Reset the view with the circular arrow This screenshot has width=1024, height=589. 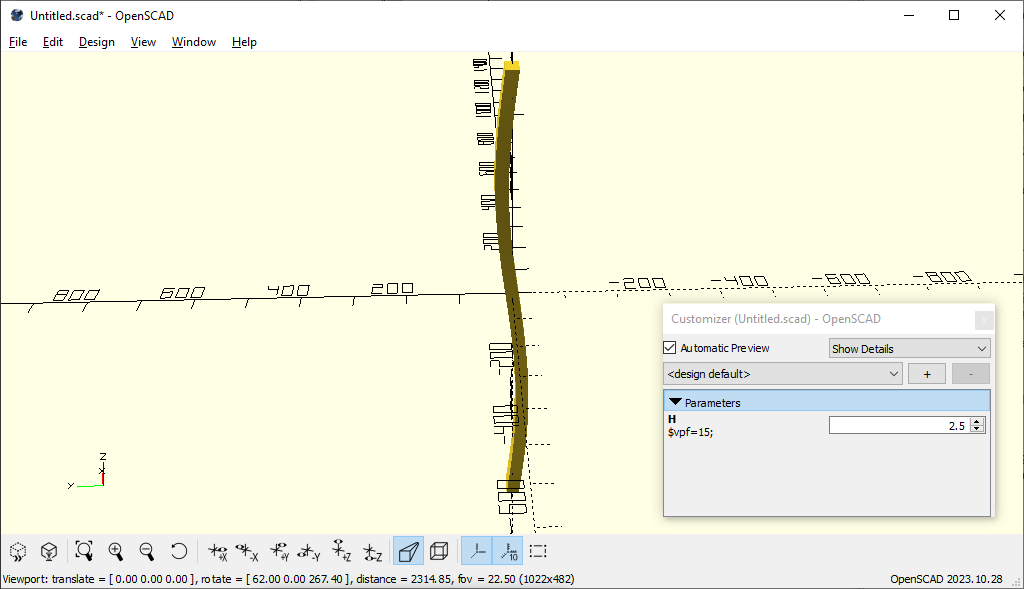click(179, 551)
